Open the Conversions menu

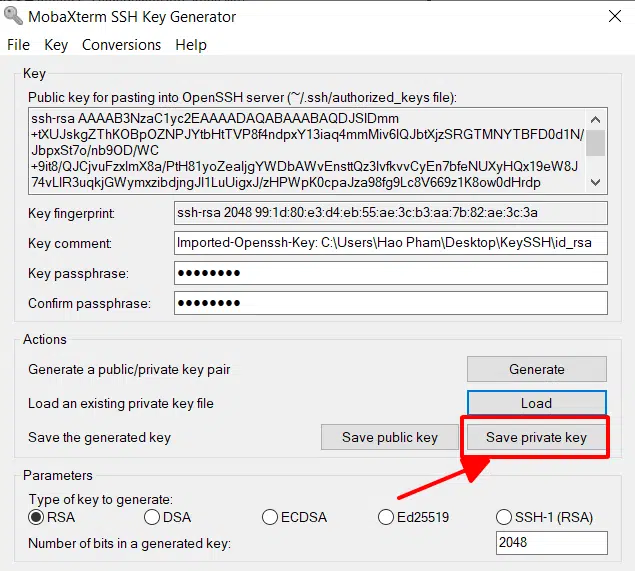pos(121,45)
